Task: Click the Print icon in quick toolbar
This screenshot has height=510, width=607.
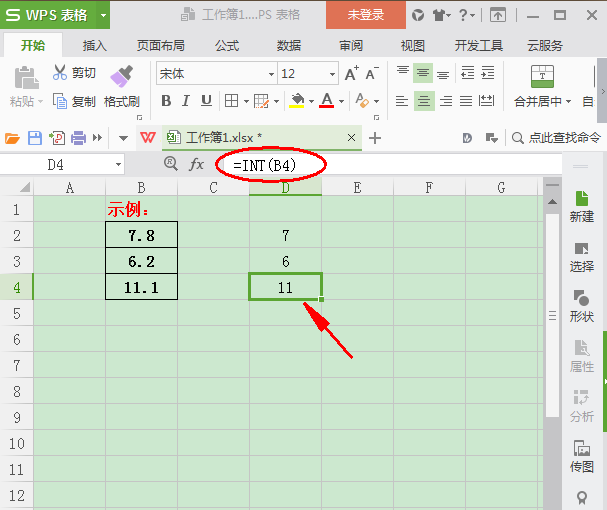Action: click(78, 138)
